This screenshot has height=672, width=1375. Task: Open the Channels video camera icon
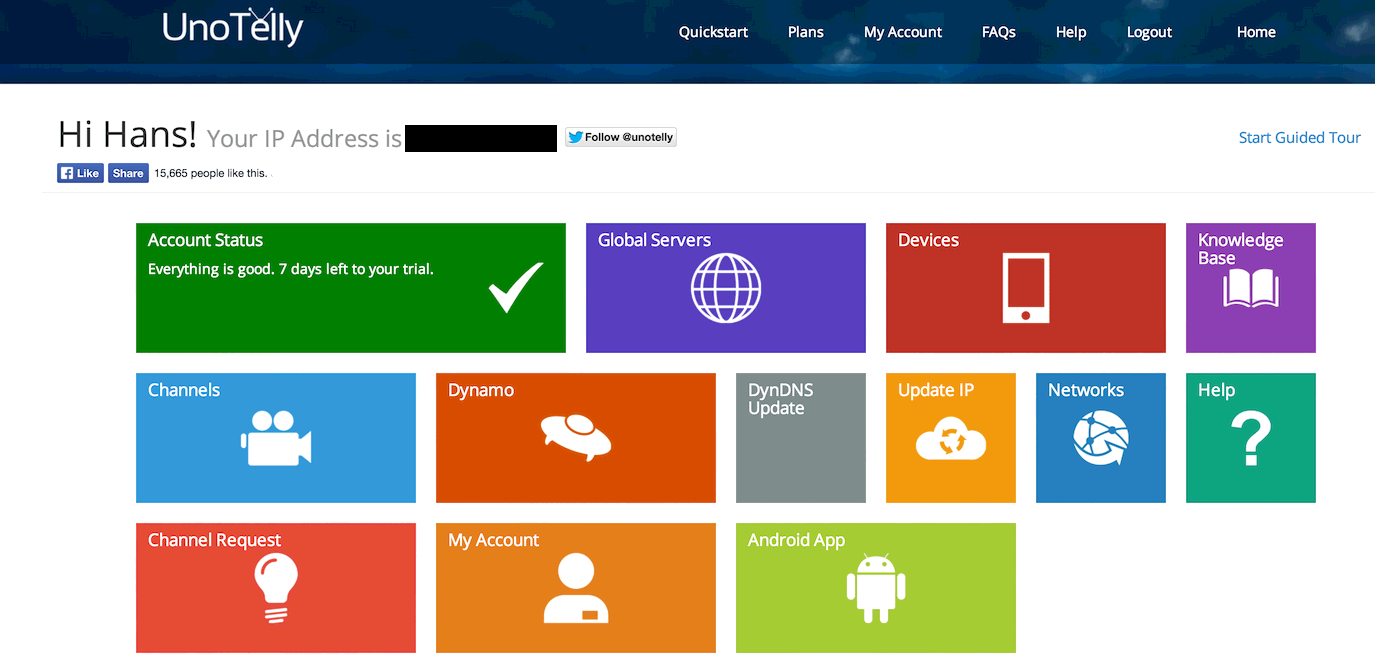[276, 438]
